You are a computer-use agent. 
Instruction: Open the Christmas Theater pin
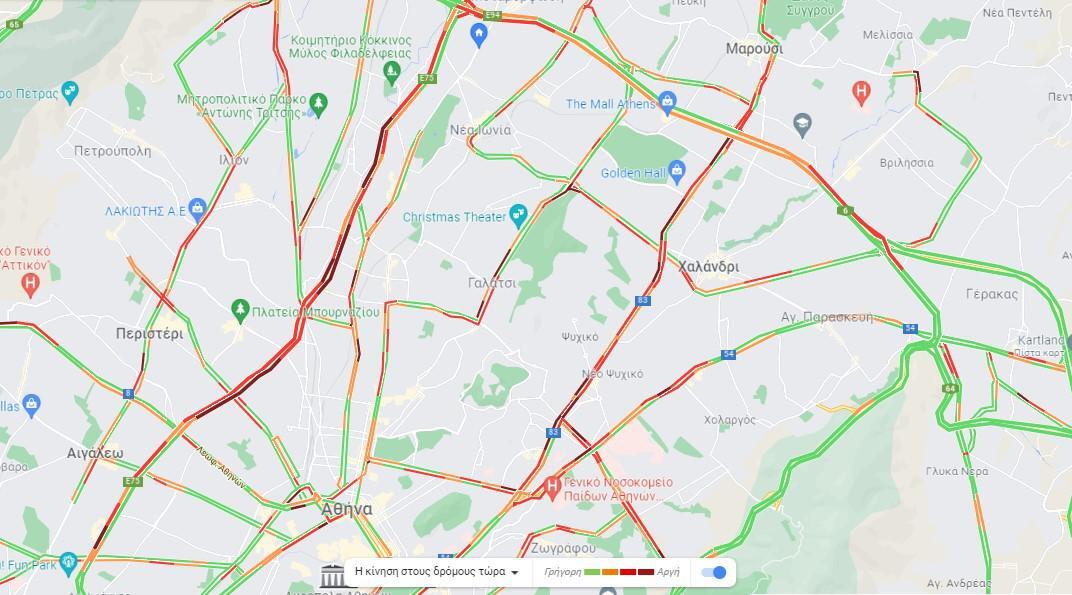[x=519, y=216]
